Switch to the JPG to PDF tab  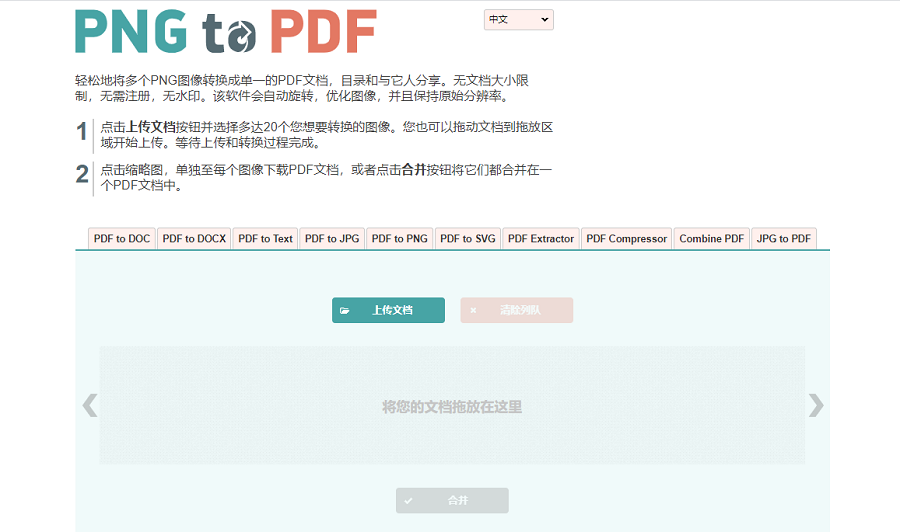[x=784, y=239]
